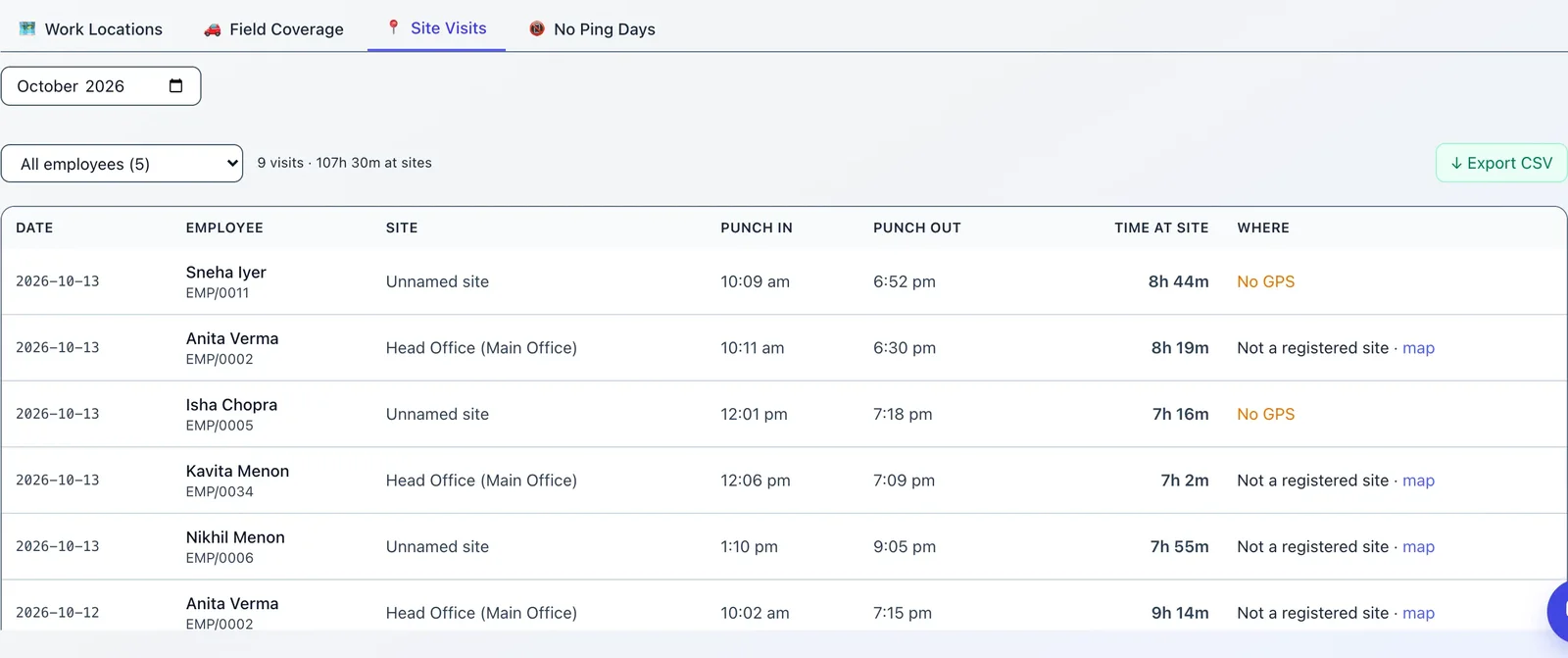Image resolution: width=1568 pixels, height=658 pixels.
Task: Click punch out time 6:30 pm
Action: tap(904, 348)
